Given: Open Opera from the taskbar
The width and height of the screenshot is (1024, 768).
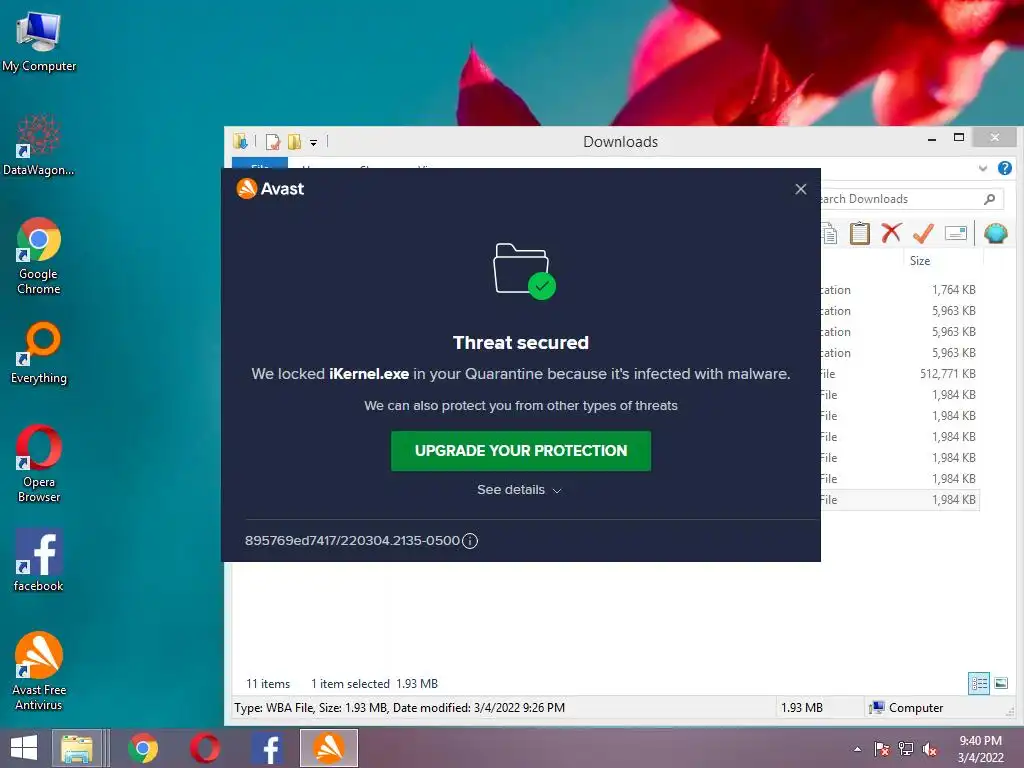Looking at the screenshot, I should click(204, 748).
